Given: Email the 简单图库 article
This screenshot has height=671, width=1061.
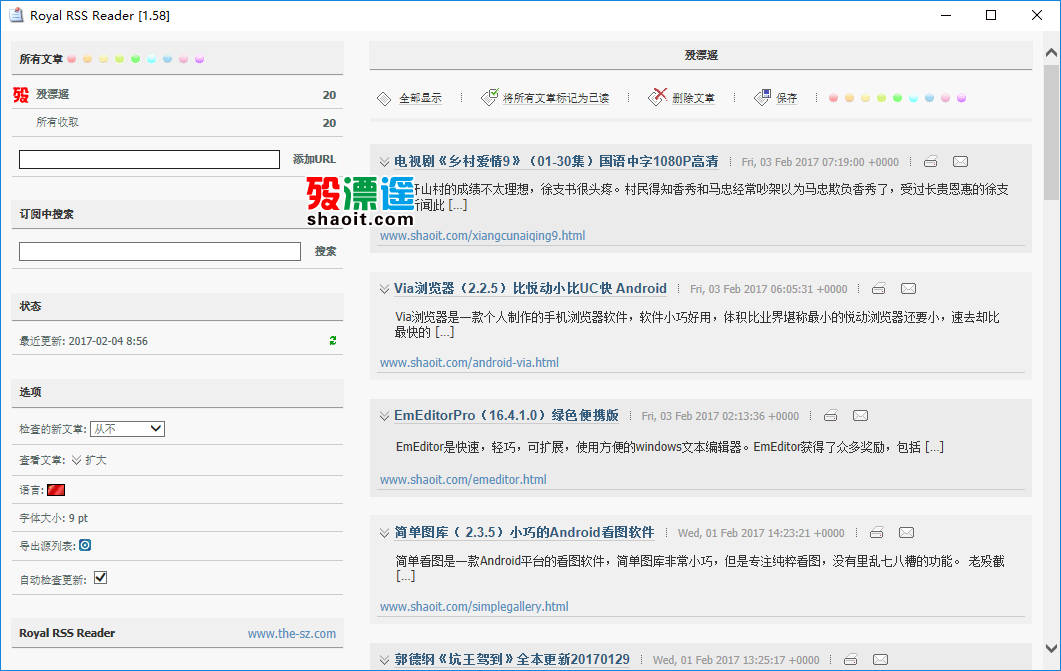Looking at the screenshot, I should coord(906,533).
